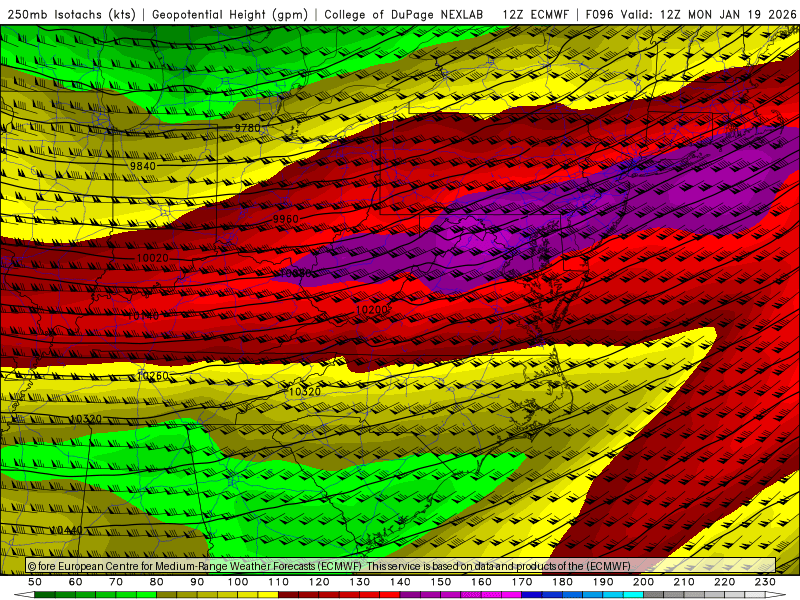Click the 9780 height contour label

[247, 128]
